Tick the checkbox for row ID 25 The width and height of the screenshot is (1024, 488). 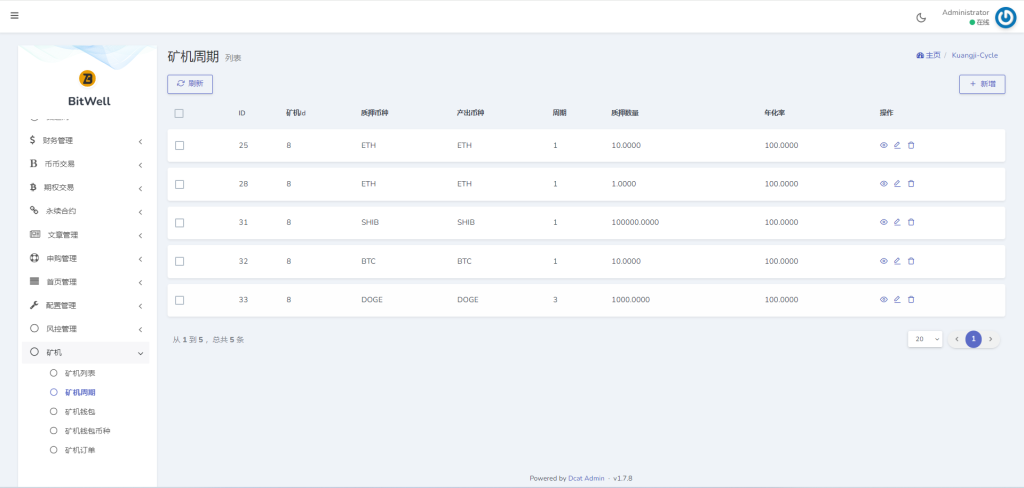[179, 145]
